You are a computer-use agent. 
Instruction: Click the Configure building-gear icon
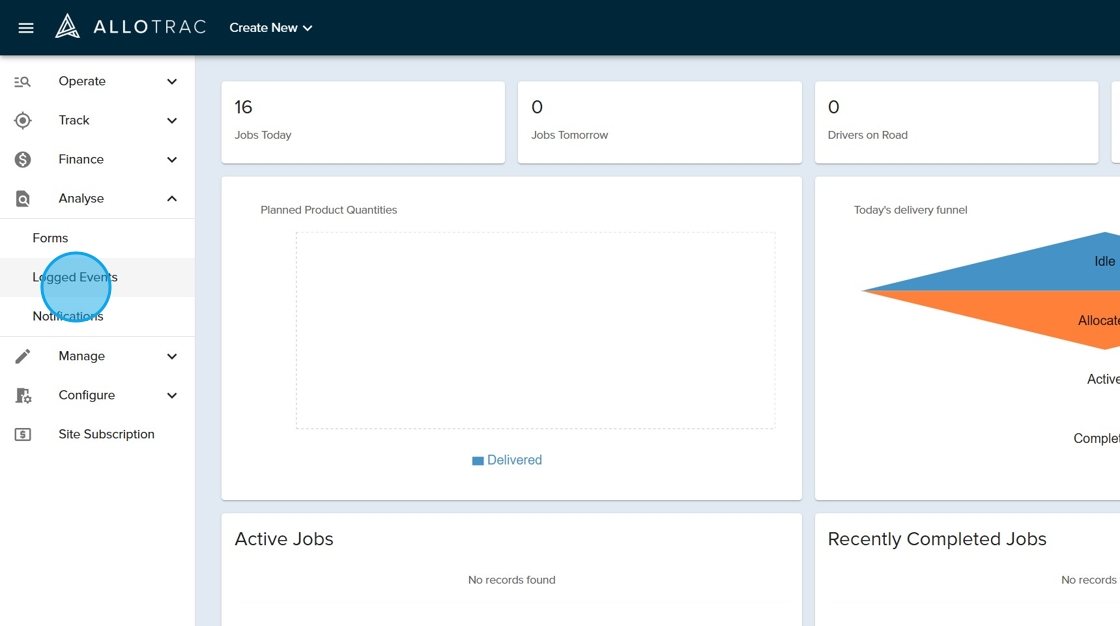pos(22,396)
